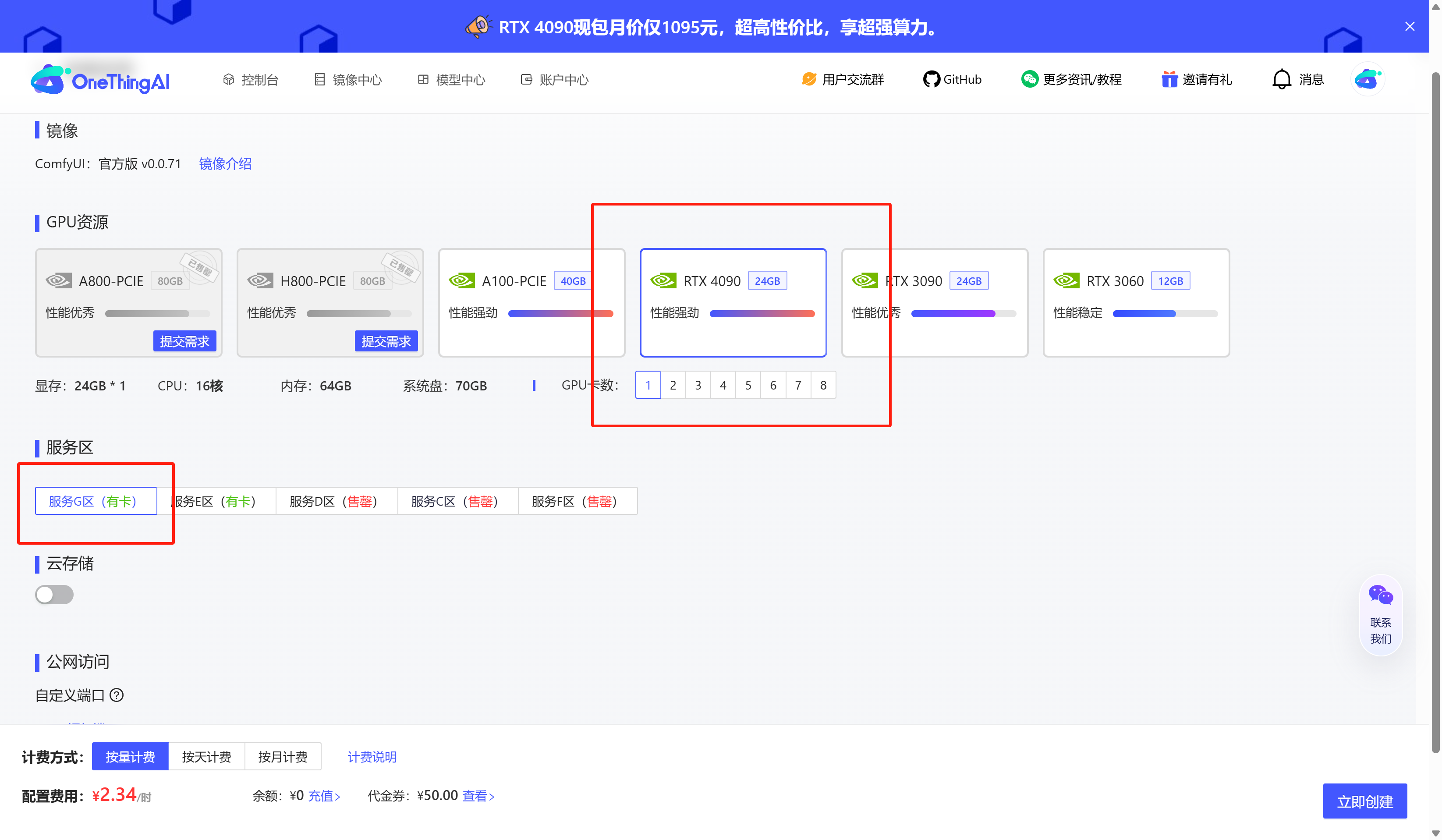Set GPU card count to 4

pyautogui.click(x=723, y=385)
